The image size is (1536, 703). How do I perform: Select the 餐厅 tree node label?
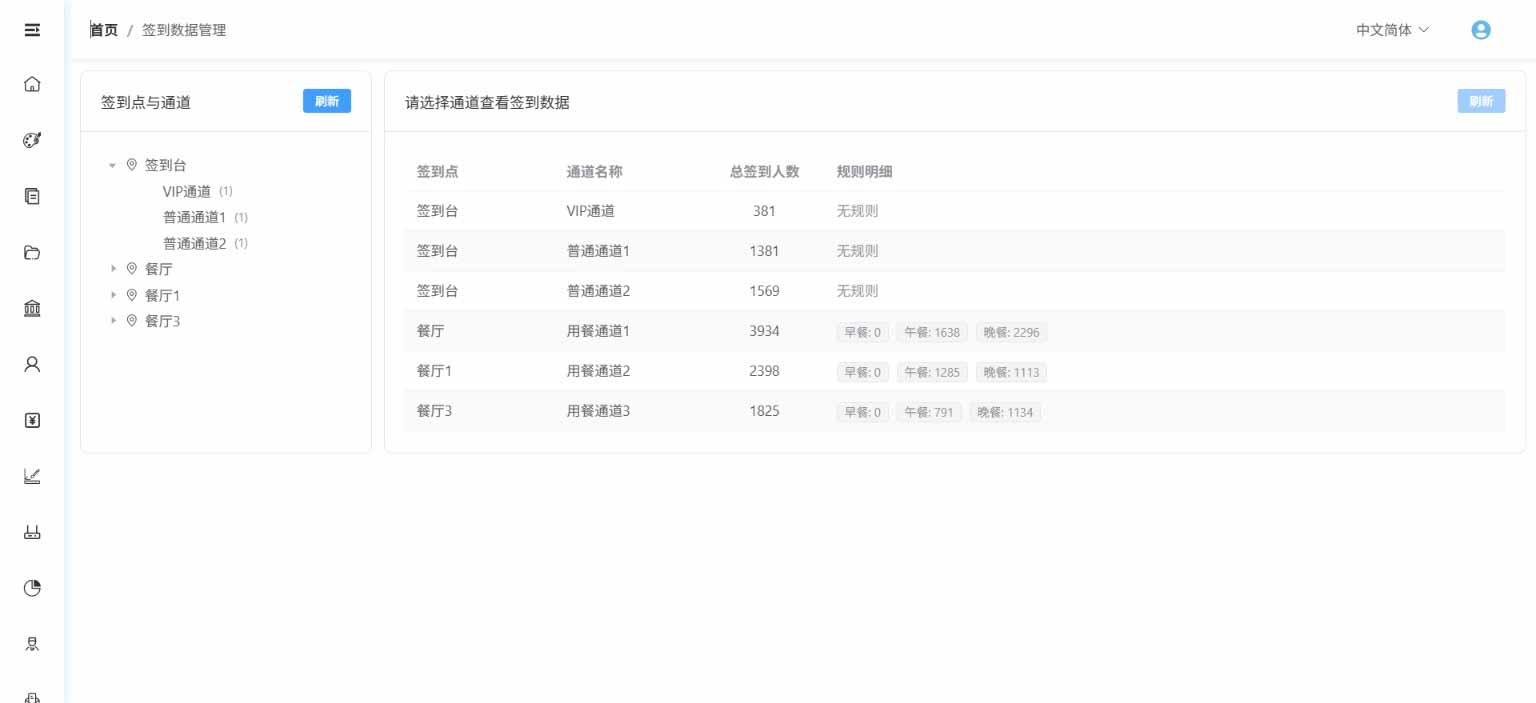[159, 269]
